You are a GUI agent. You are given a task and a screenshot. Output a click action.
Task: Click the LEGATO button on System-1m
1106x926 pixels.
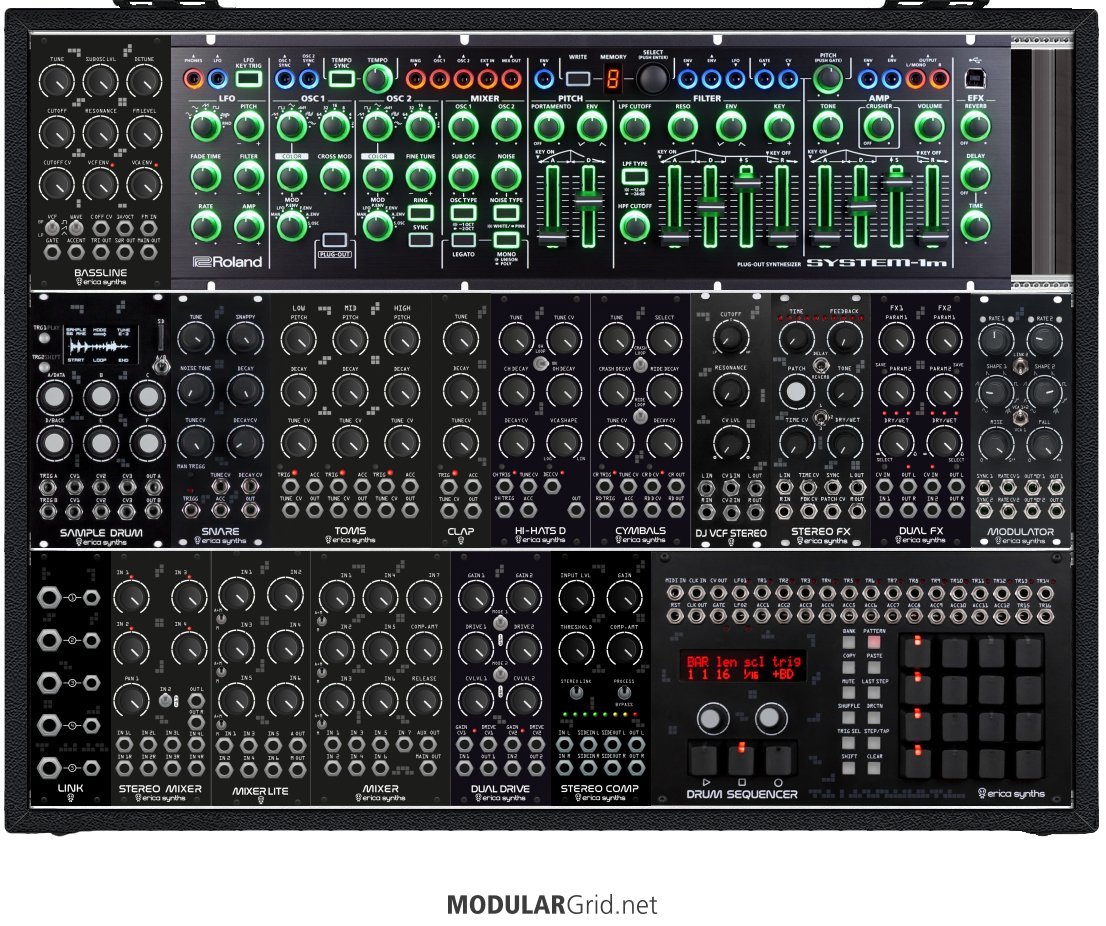pos(463,240)
